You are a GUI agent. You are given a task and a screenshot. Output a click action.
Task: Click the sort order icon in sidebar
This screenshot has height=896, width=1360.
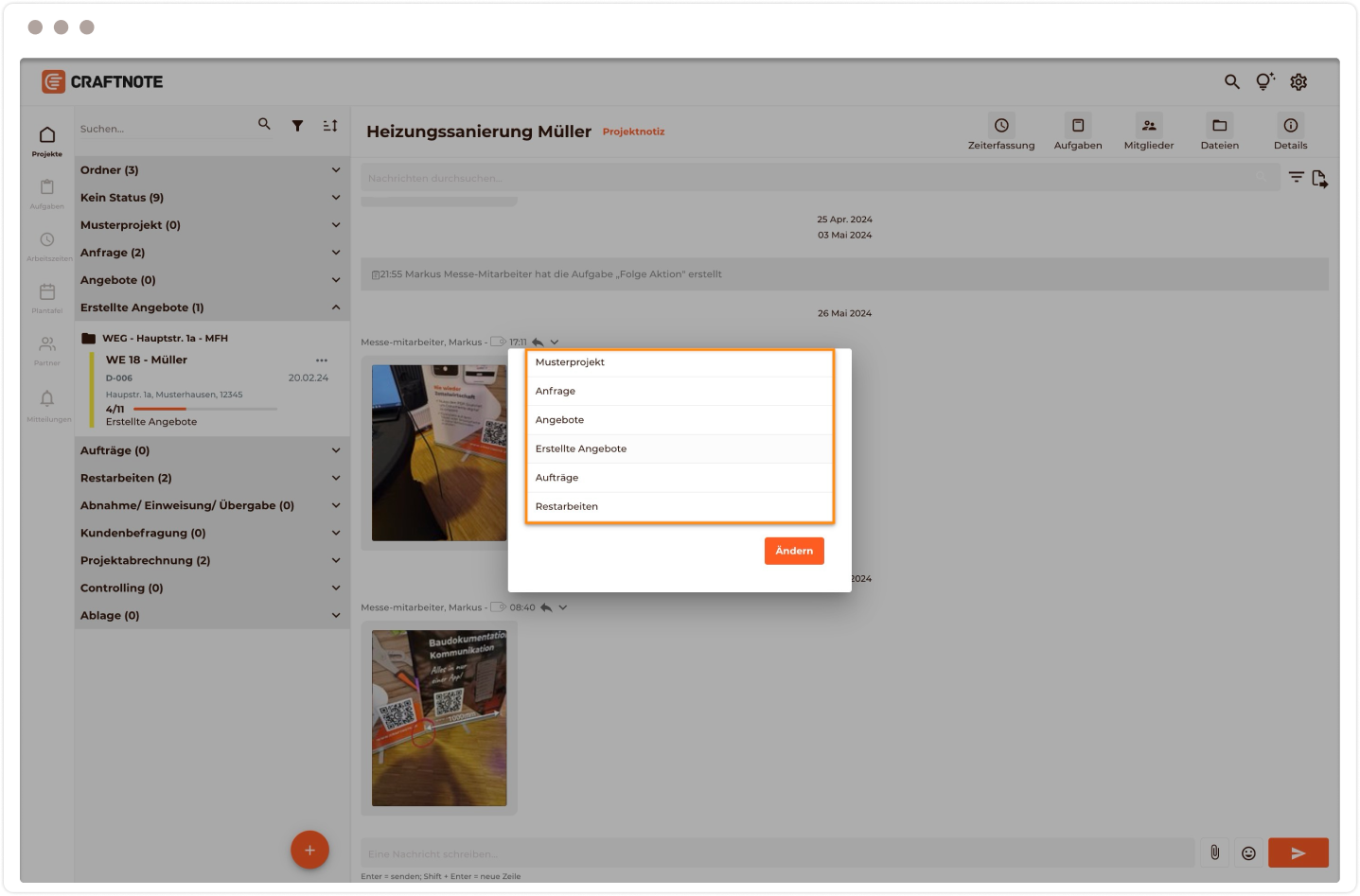[329, 126]
